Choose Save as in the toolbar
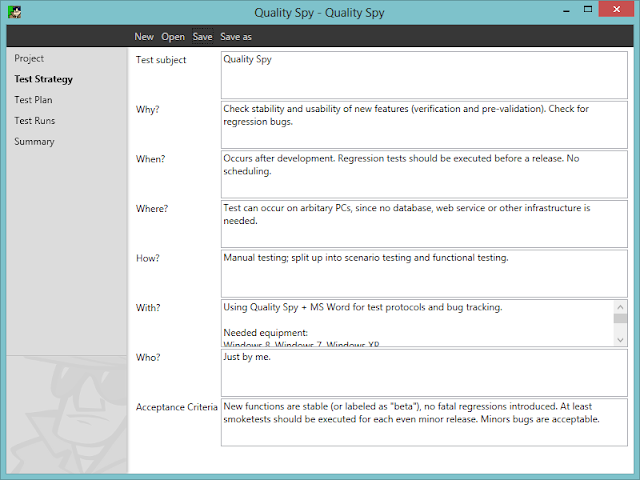Screen dimensions: 640x480 (236, 37)
